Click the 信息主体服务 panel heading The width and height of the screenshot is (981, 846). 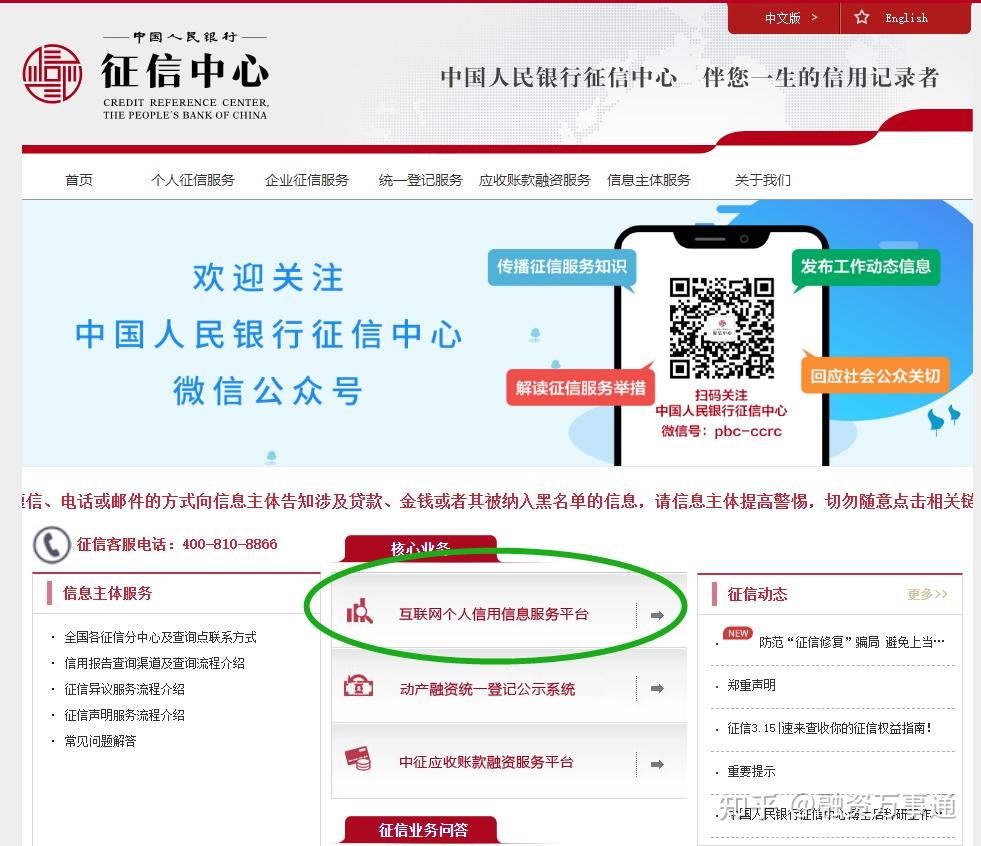point(107,593)
